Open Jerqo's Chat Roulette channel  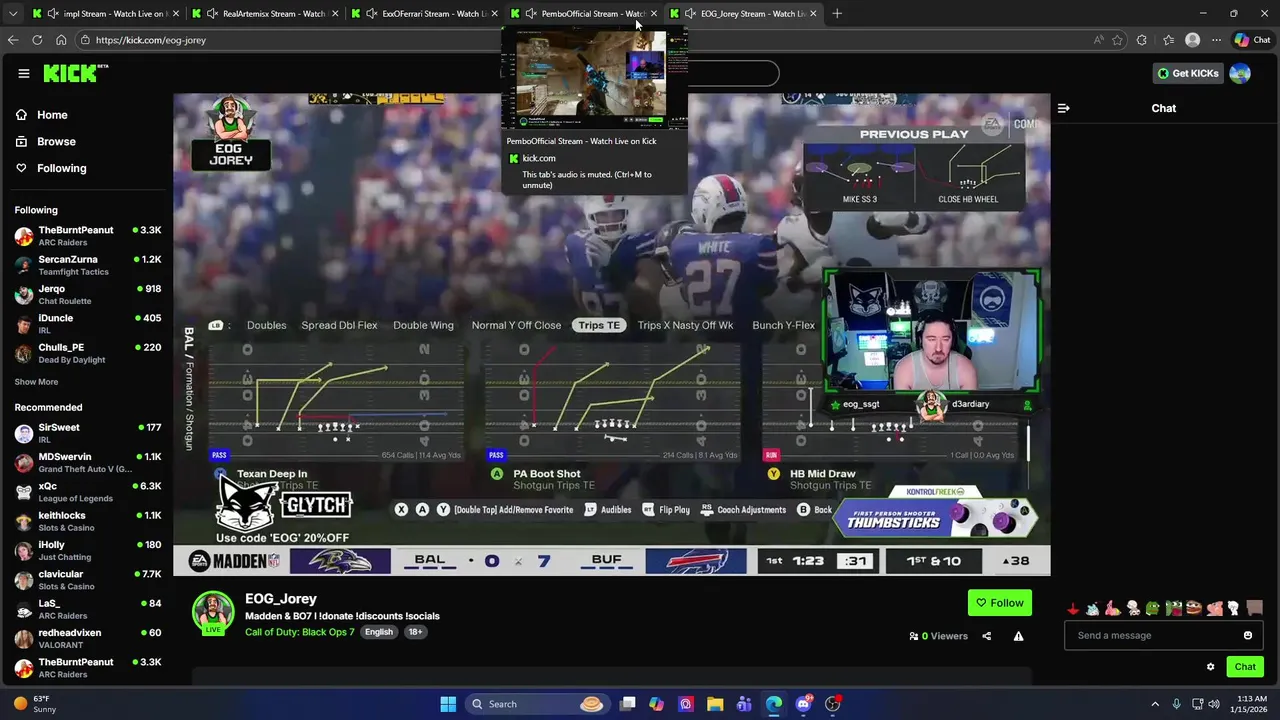tap(88, 294)
